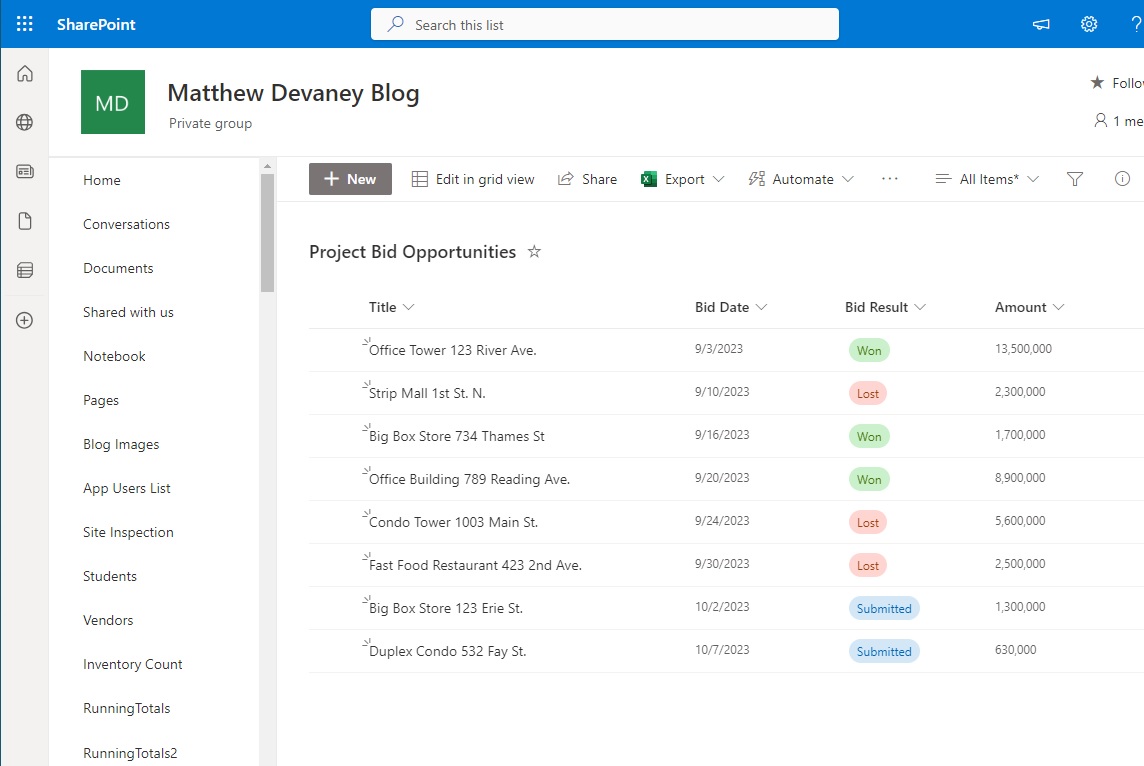Star the Project Bid Opportunities list
This screenshot has width=1144, height=766.
(534, 252)
